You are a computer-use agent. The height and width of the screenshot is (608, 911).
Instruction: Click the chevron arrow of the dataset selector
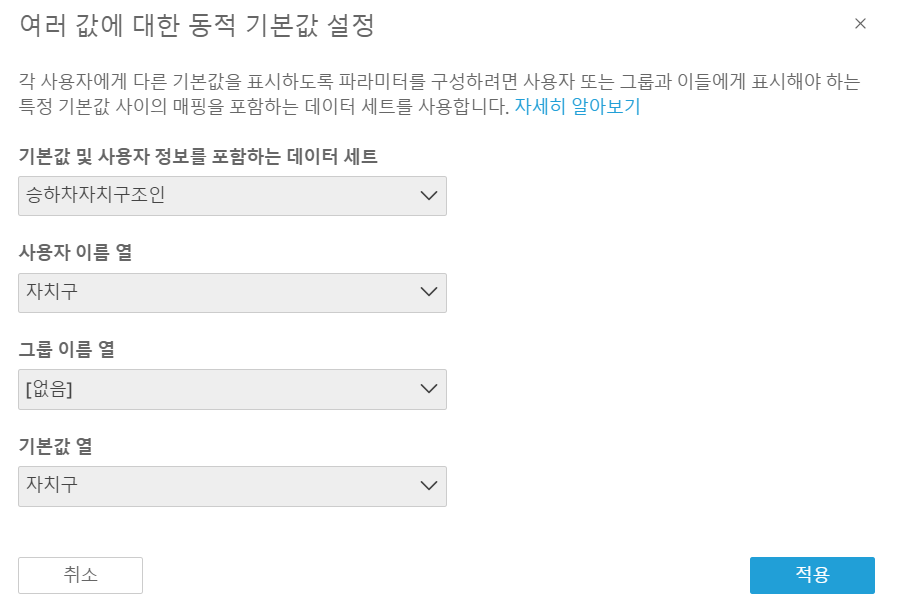(x=429, y=196)
